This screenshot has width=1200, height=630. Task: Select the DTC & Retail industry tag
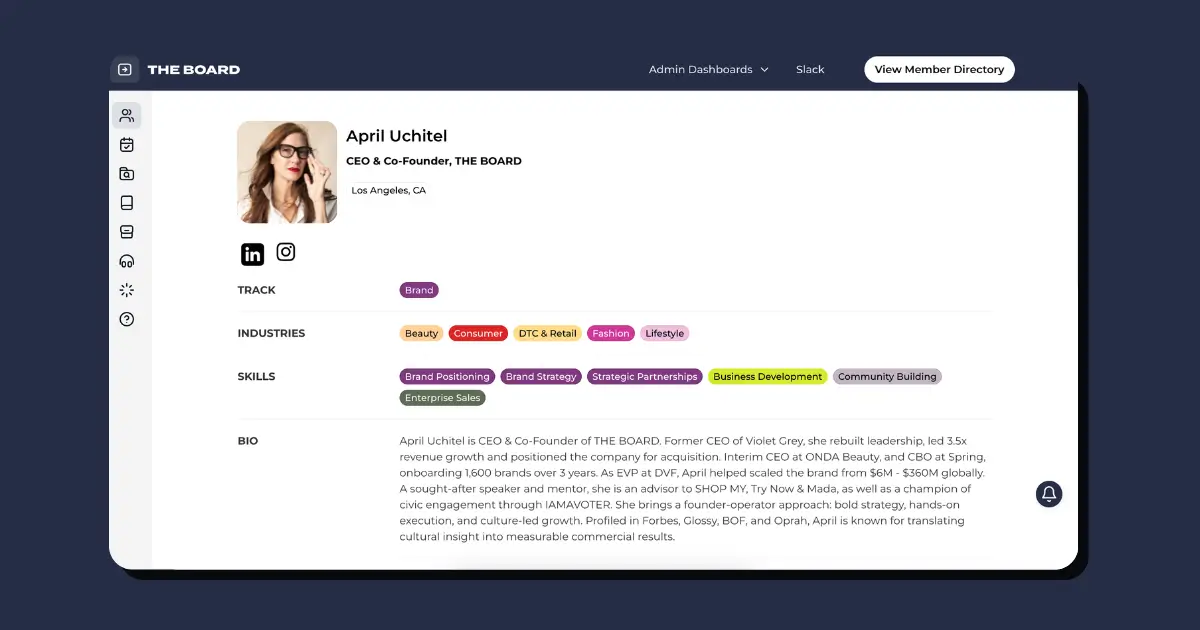pos(548,334)
